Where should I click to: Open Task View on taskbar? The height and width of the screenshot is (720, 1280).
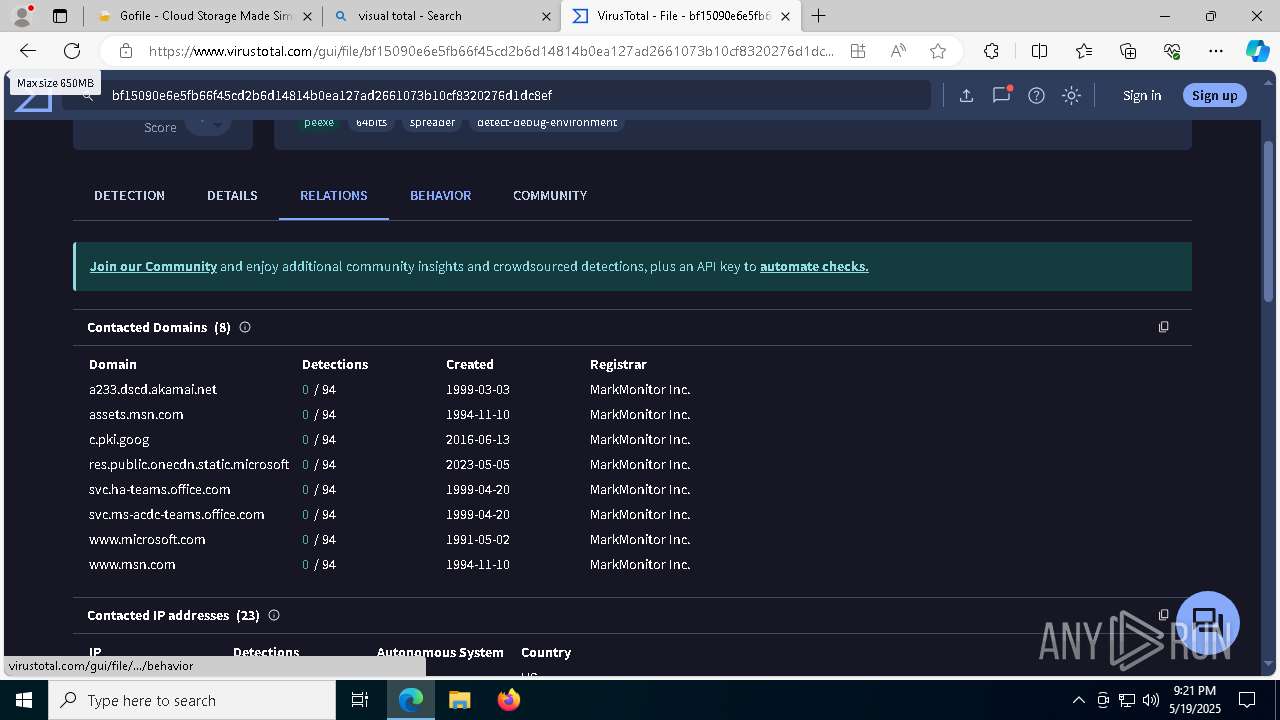(360, 700)
